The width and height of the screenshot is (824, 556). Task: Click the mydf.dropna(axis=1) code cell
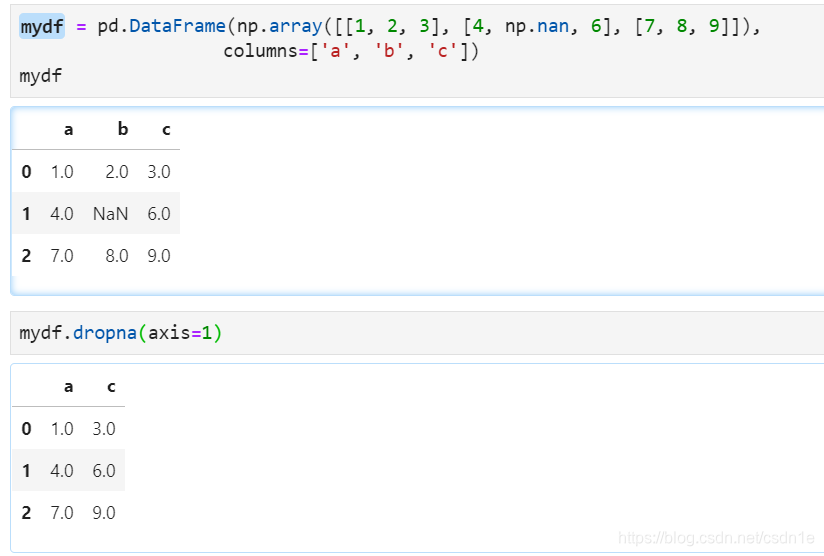coord(417,333)
